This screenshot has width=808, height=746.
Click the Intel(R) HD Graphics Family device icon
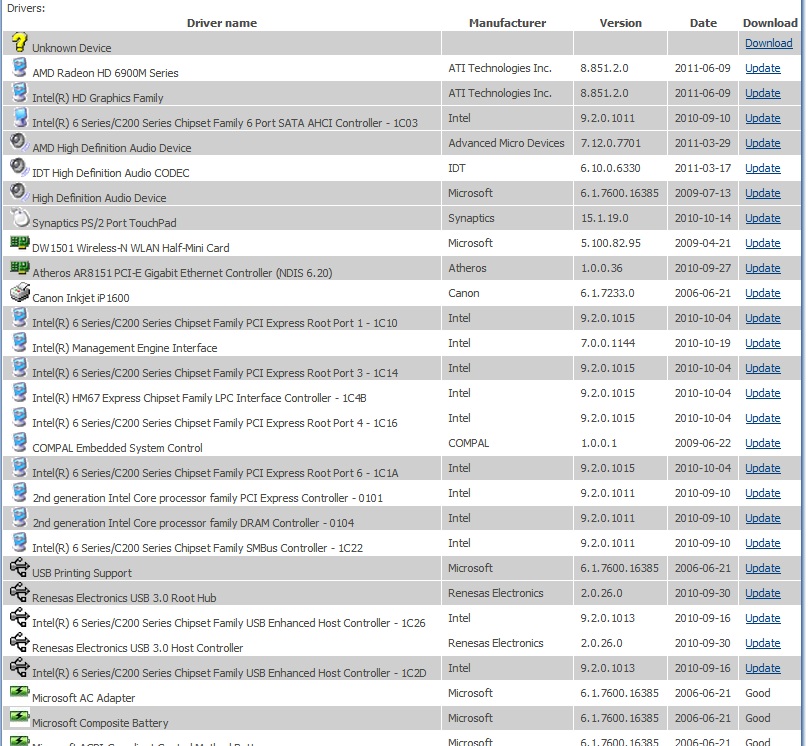coord(20,93)
